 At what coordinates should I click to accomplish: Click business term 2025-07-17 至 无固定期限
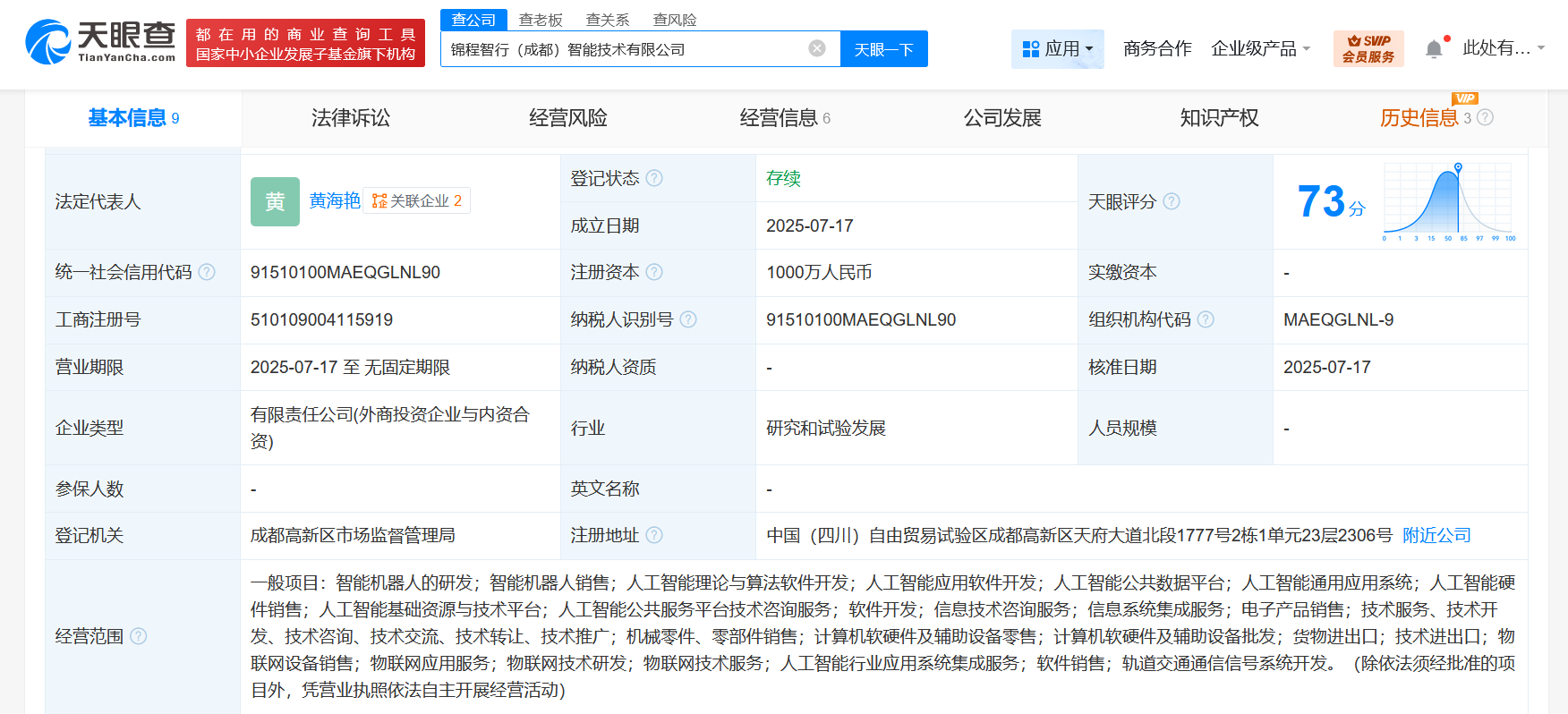350,367
